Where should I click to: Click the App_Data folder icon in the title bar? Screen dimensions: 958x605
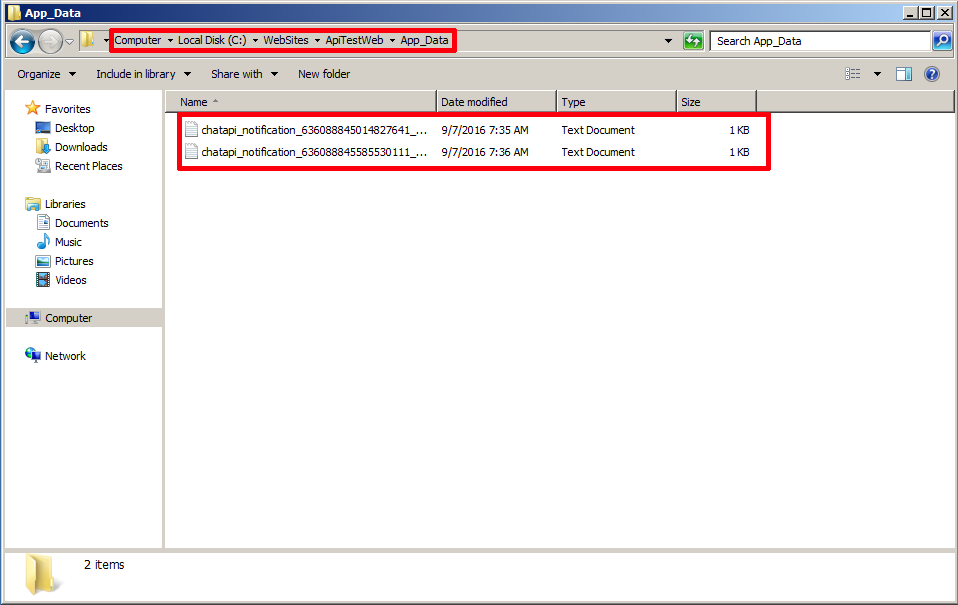coord(14,13)
